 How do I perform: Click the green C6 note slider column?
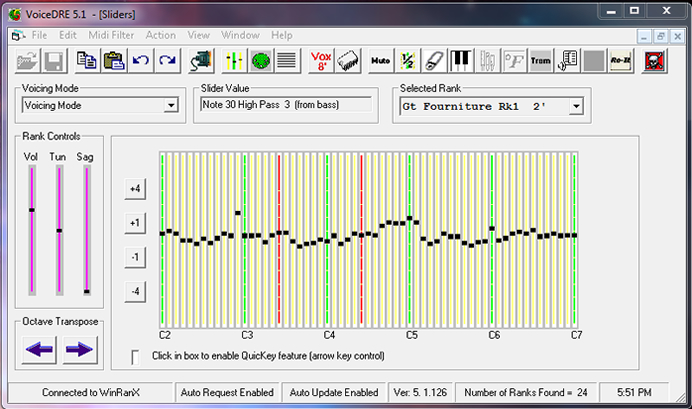click(492, 240)
